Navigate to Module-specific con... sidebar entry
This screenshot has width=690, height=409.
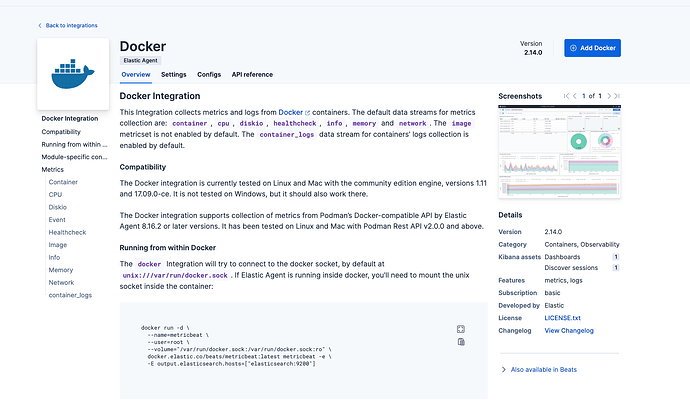(74, 157)
